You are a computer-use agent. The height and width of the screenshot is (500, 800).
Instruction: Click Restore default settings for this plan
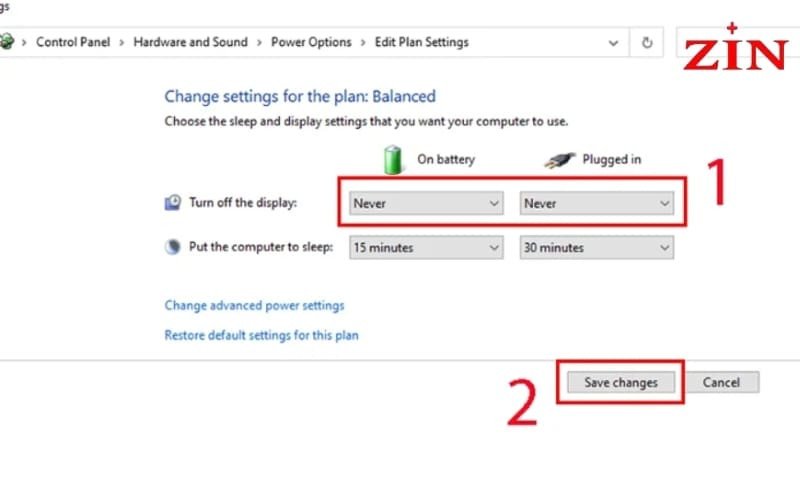[261, 335]
